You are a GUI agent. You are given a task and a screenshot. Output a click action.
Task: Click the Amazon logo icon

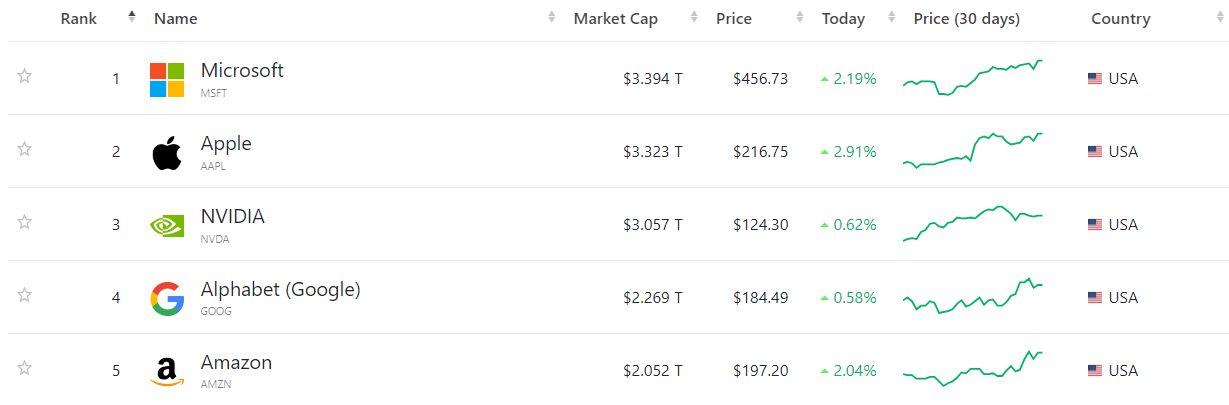click(x=167, y=372)
